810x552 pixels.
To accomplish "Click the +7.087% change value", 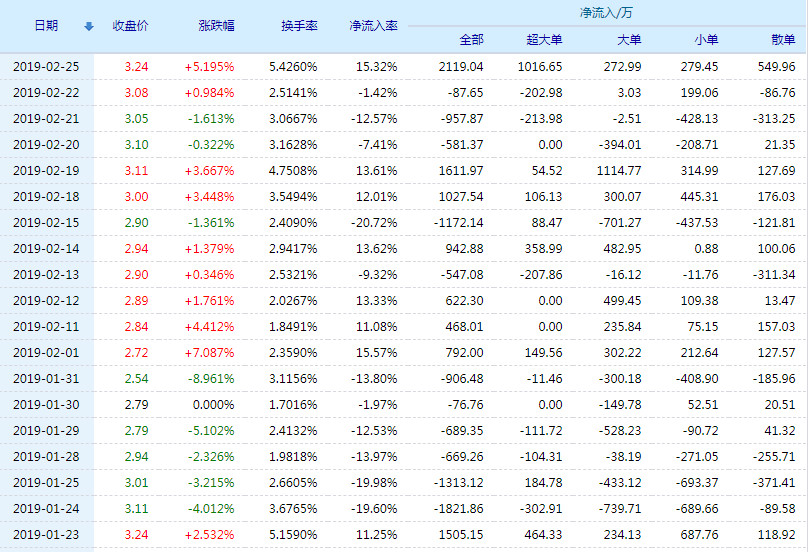I will (212, 352).
